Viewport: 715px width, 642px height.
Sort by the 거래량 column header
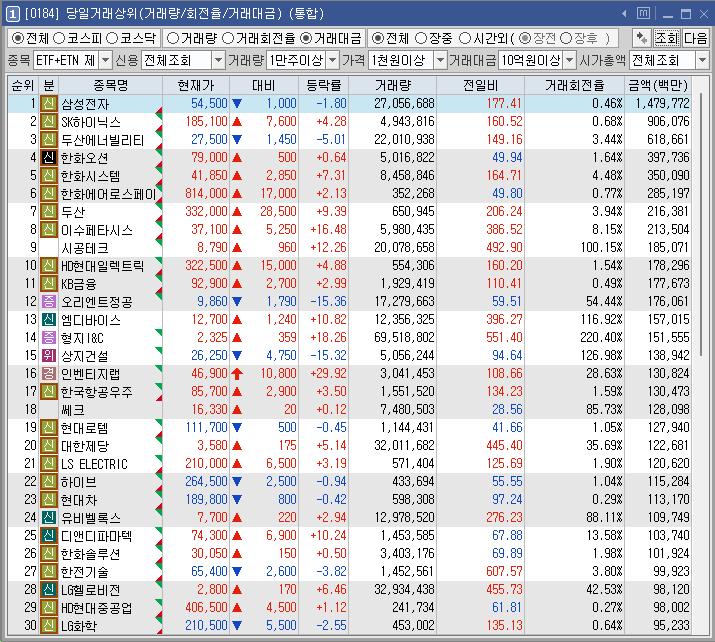pos(393,85)
